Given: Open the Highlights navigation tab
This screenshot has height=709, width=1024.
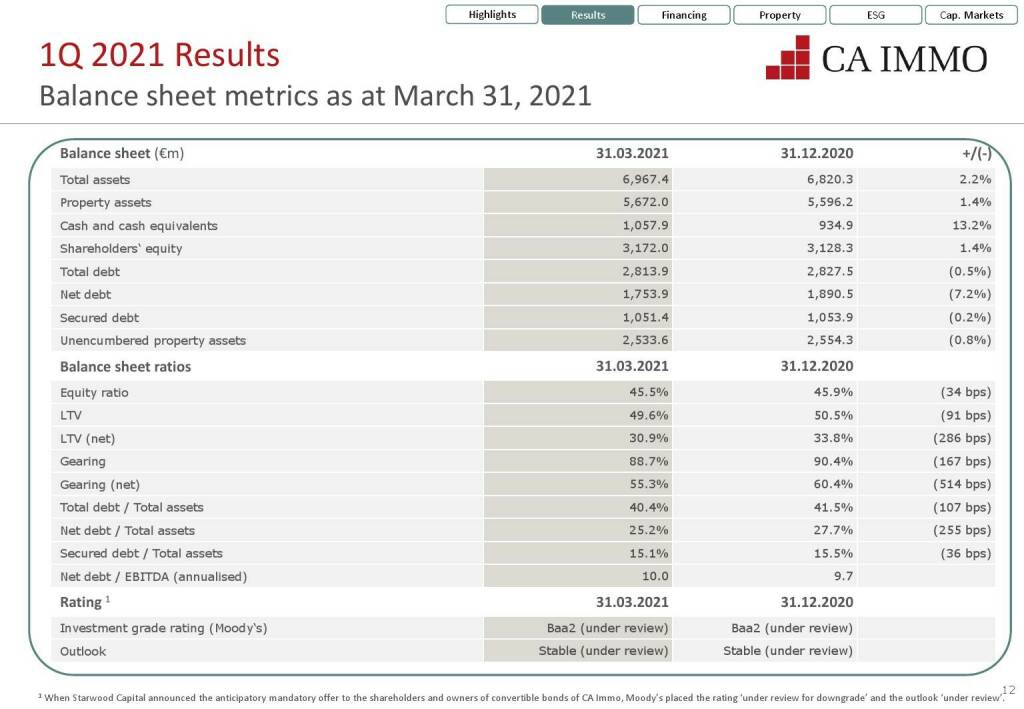Looking at the screenshot, I should [492, 15].
